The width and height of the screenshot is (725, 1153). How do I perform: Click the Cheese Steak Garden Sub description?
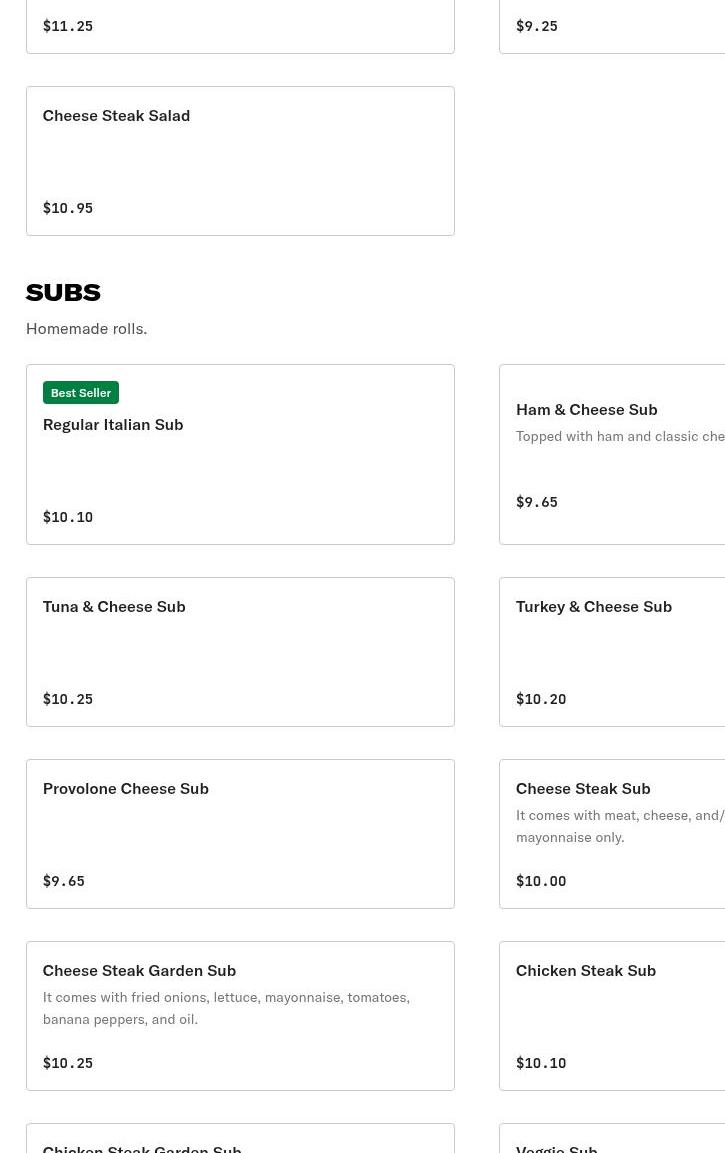pyautogui.click(x=226, y=1008)
